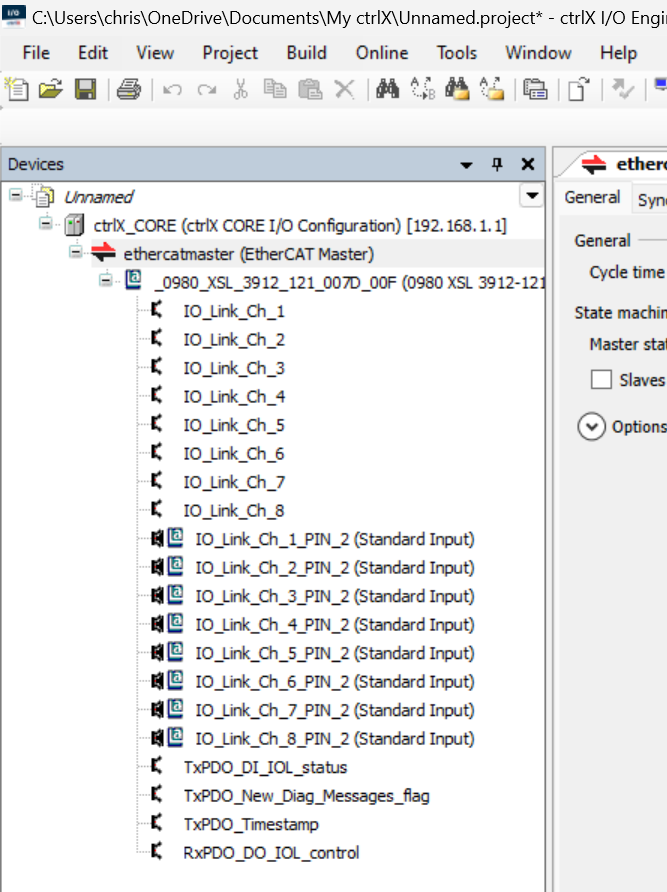Select TxPDO_Timestamp entry
The height and width of the screenshot is (892, 667).
(251, 824)
